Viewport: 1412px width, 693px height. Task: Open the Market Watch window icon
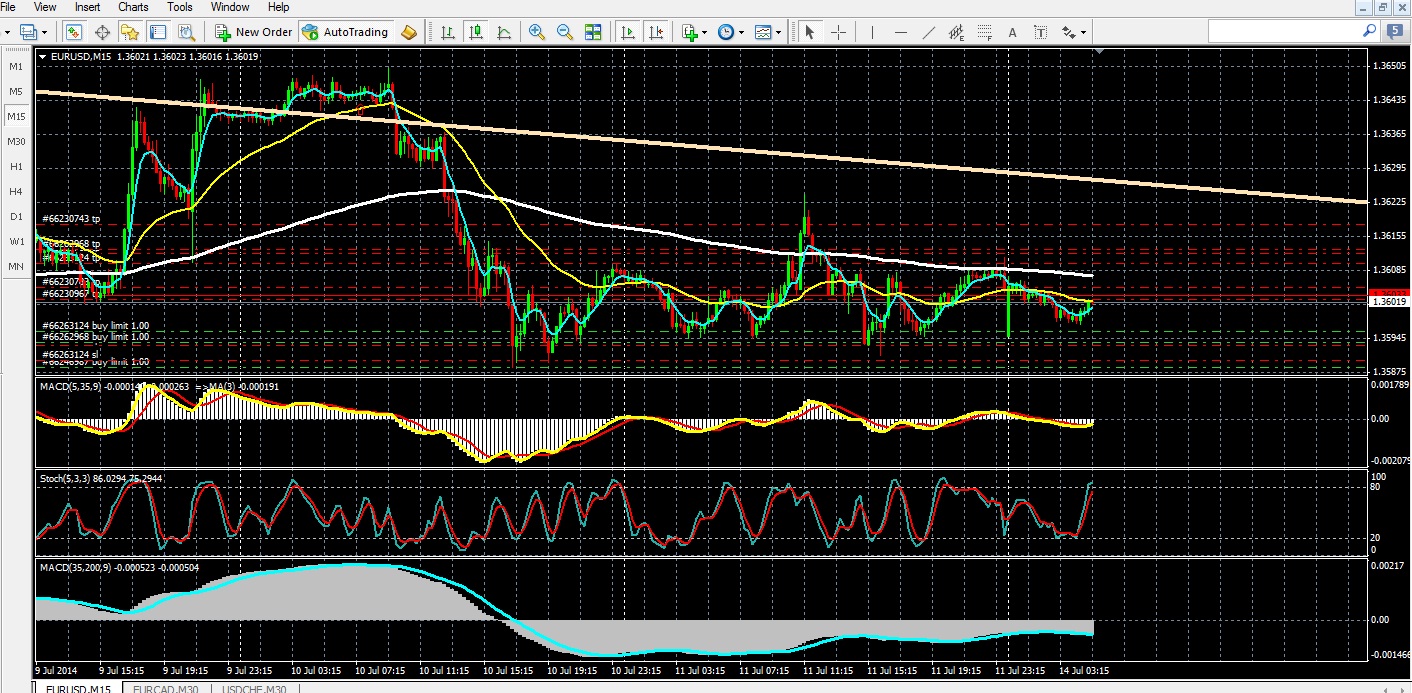click(75, 32)
